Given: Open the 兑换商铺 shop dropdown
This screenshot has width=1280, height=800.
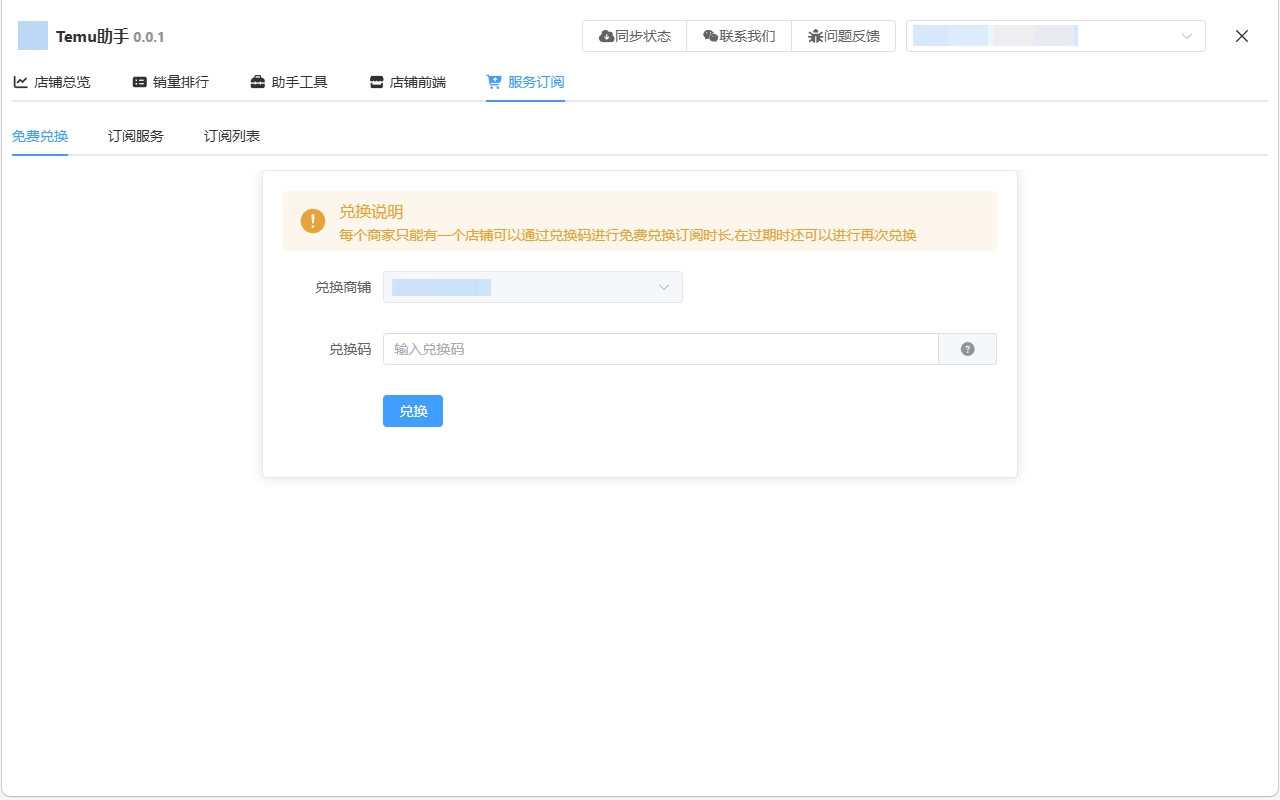Looking at the screenshot, I should [532, 287].
